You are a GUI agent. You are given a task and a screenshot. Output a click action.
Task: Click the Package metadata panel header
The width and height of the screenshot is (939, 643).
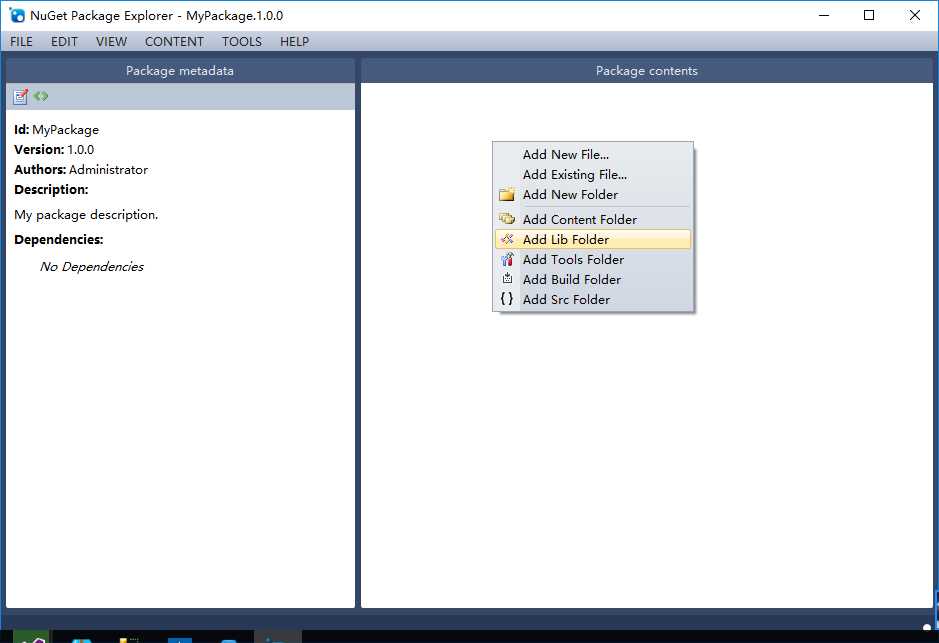pos(180,71)
